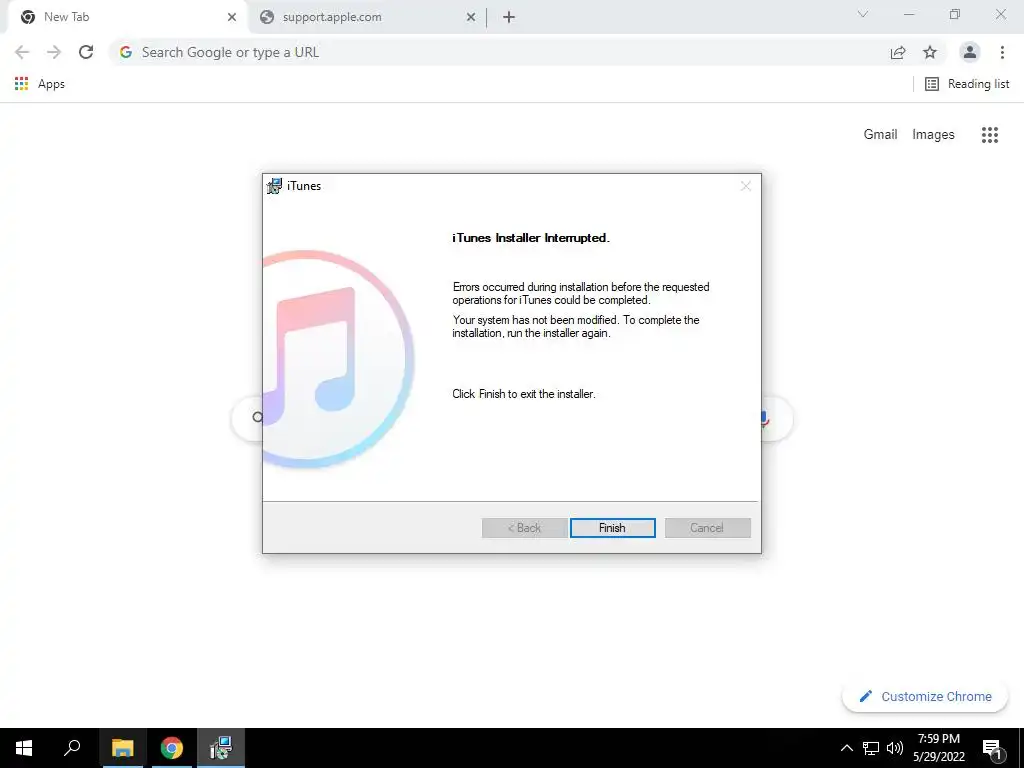
Task: Click the voice search microphone icon
Action: (x=763, y=418)
